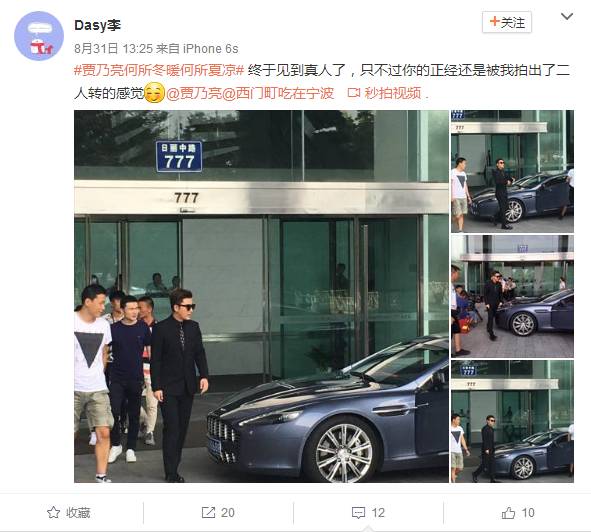Like the post with thumbs-up icon
591x532 pixels.
pyautogui.click(x=508, y=513)
